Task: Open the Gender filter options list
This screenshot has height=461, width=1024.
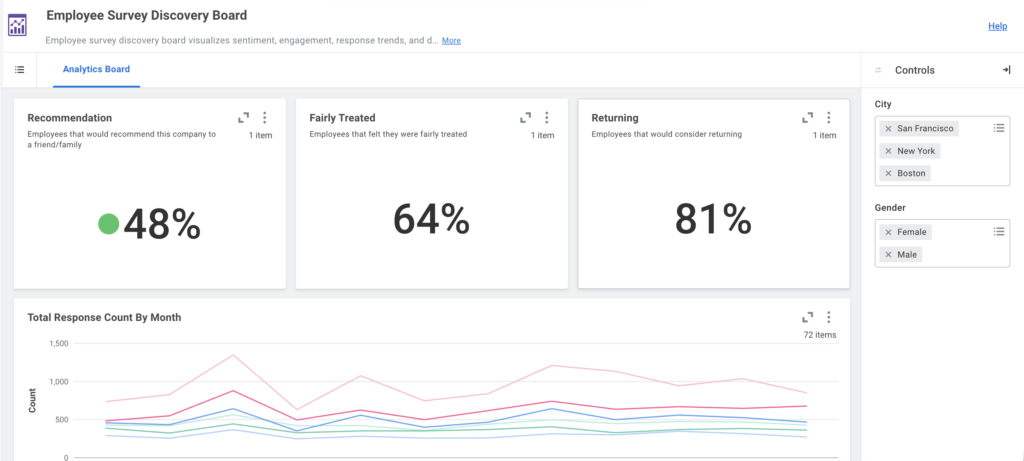Action: [998, 231]
